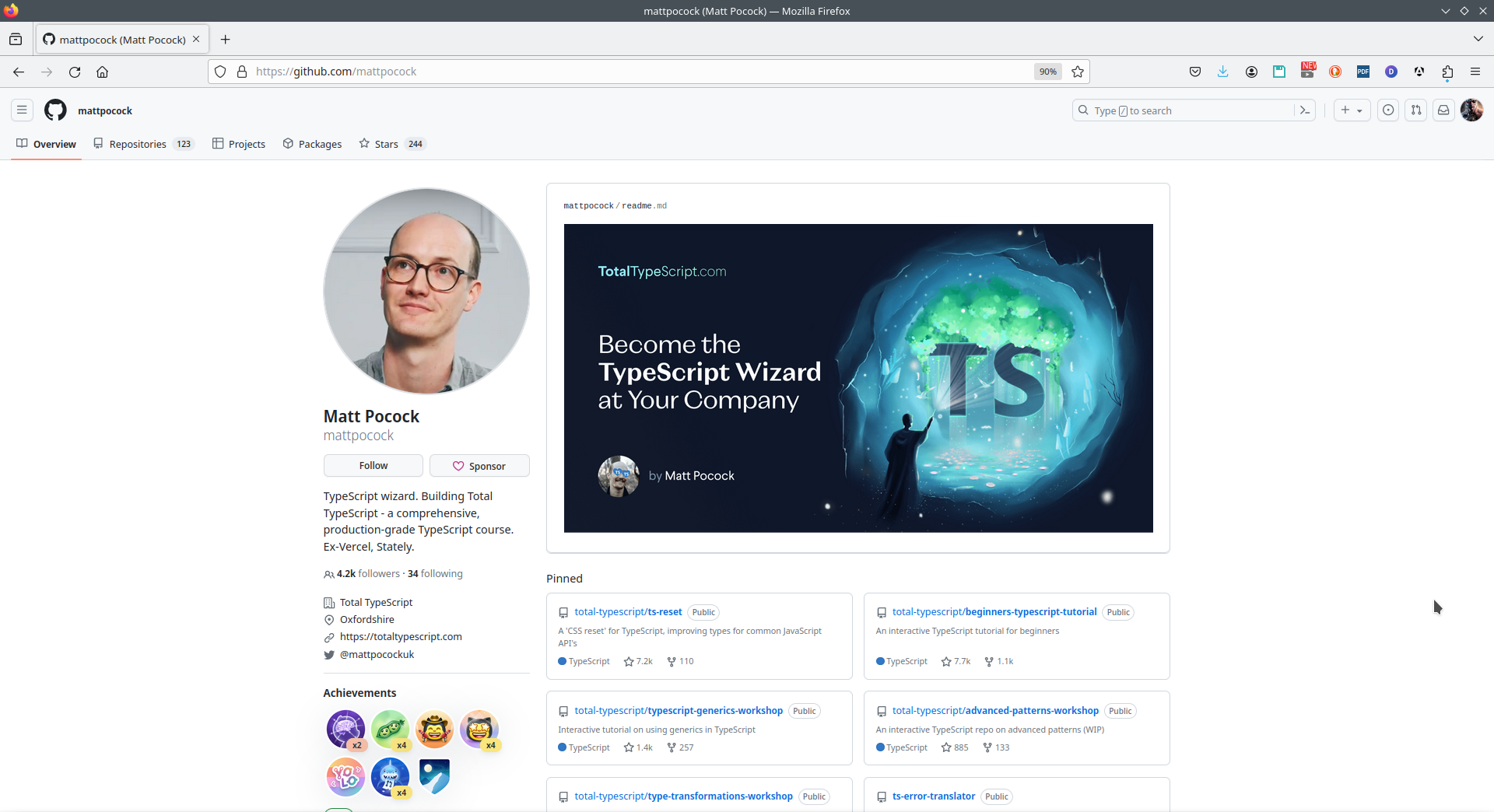Open the beginners-typescript-tutorial repository
The image size is (1494, 812).
[x=994, y=612]
